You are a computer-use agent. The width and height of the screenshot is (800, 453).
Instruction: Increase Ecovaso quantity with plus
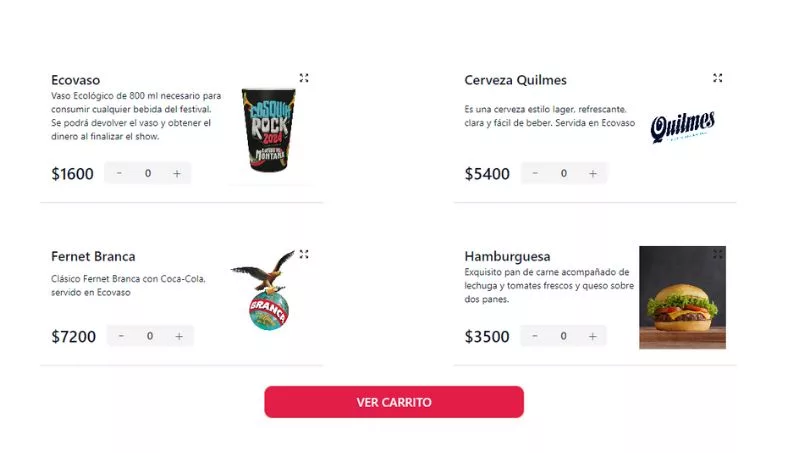click(177, 173)
